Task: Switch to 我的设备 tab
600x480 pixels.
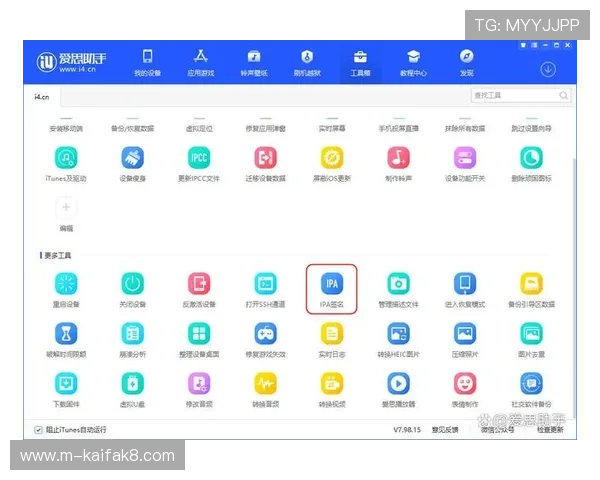Action: point(148,62)
